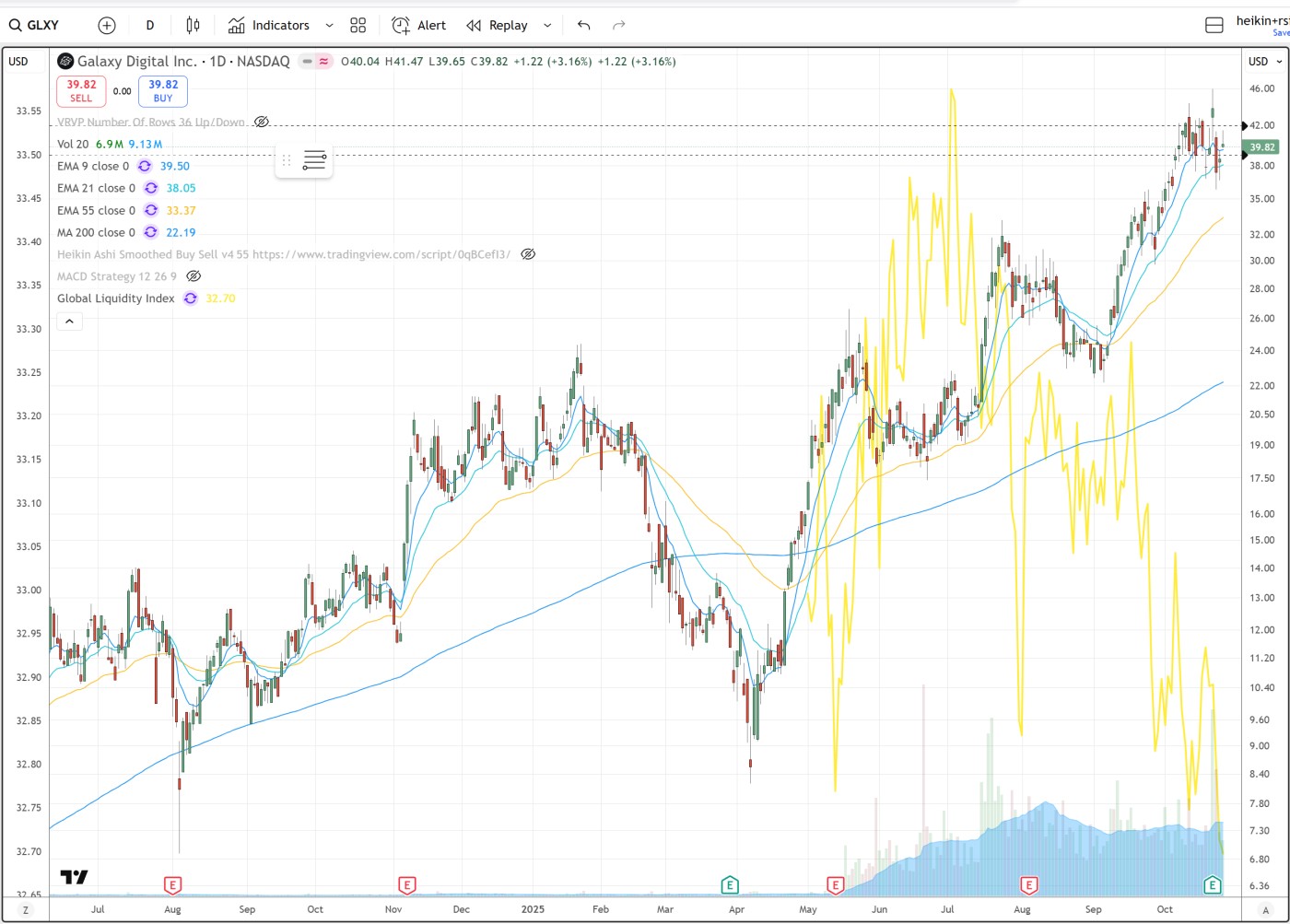Undo the last chart action
The height and width of the screenshot is (924, 1290).
[583, 25]
